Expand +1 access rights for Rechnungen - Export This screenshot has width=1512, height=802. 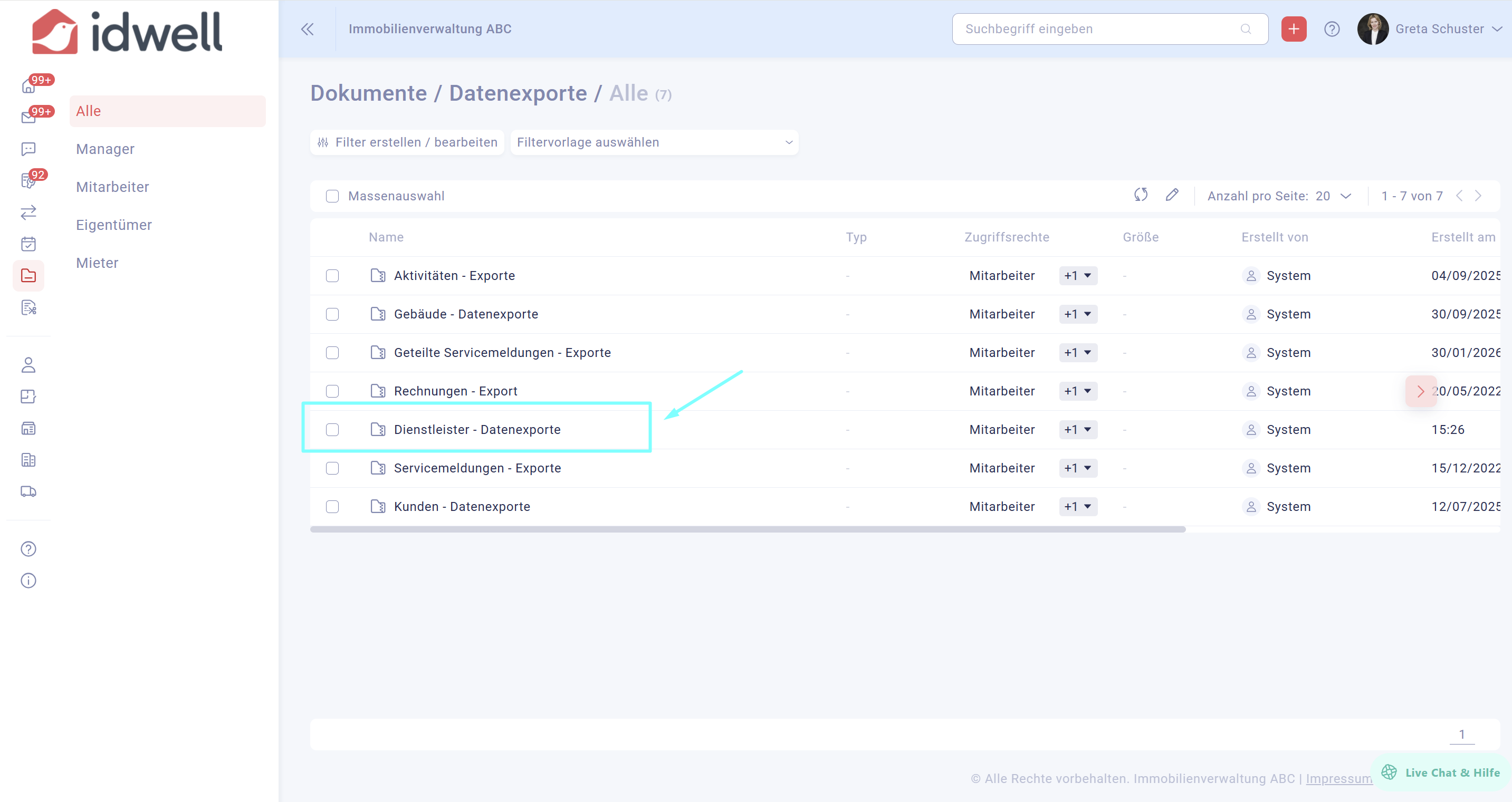click(x=1078, y=391)
